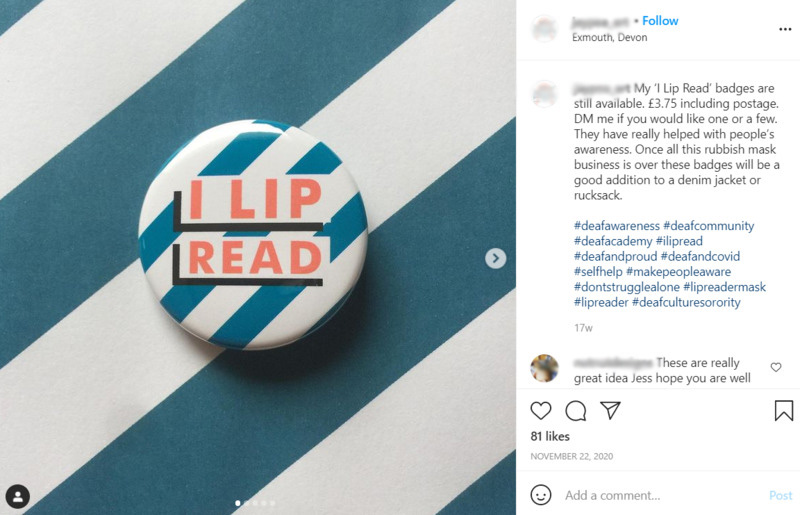Like the post with the heart icon
This screenshot has width=800, height=515.
click(x=541, y=410)
